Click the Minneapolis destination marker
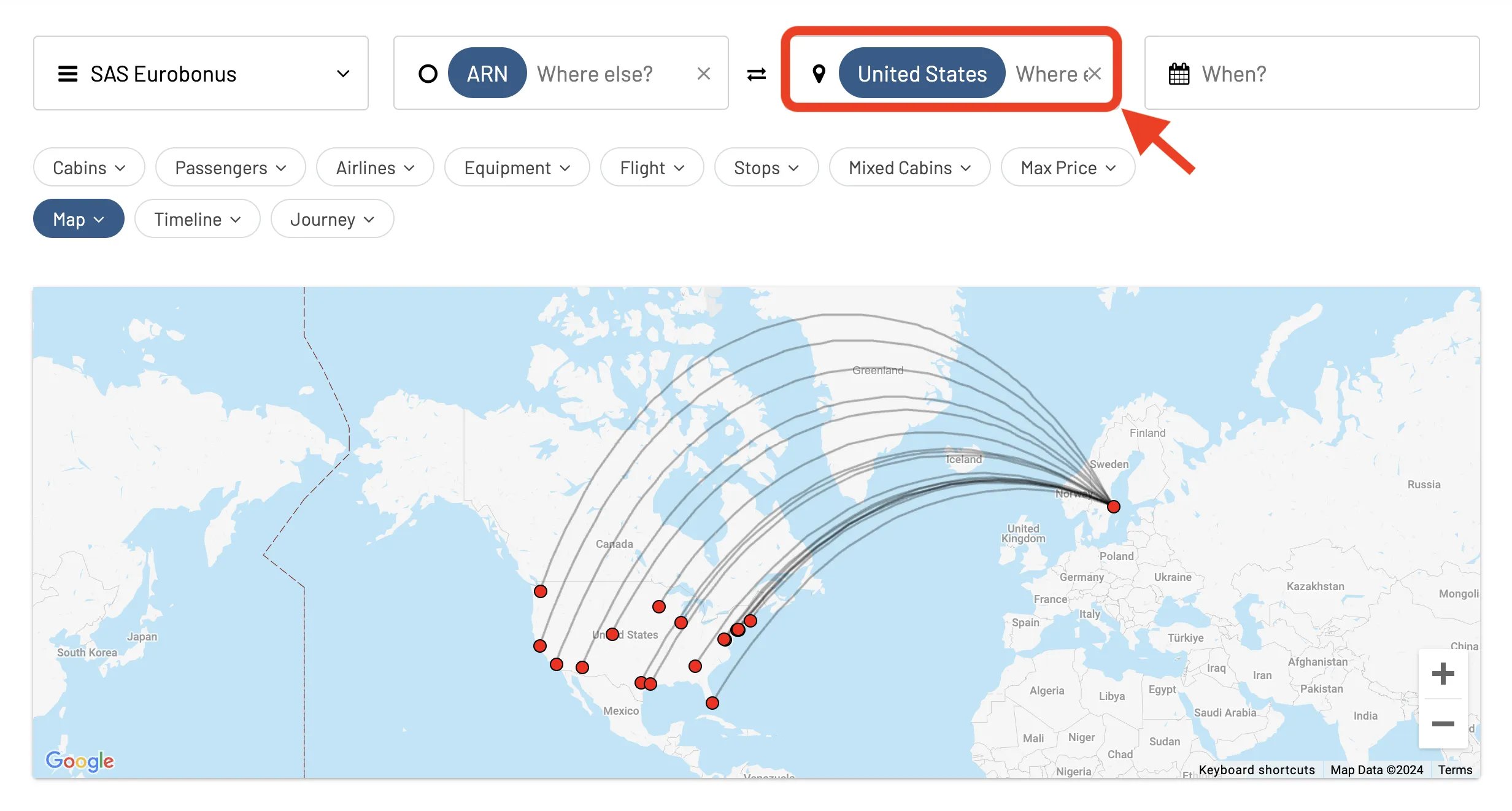The width and height of the screenshot is (1512, 811). tap(659, 607)
